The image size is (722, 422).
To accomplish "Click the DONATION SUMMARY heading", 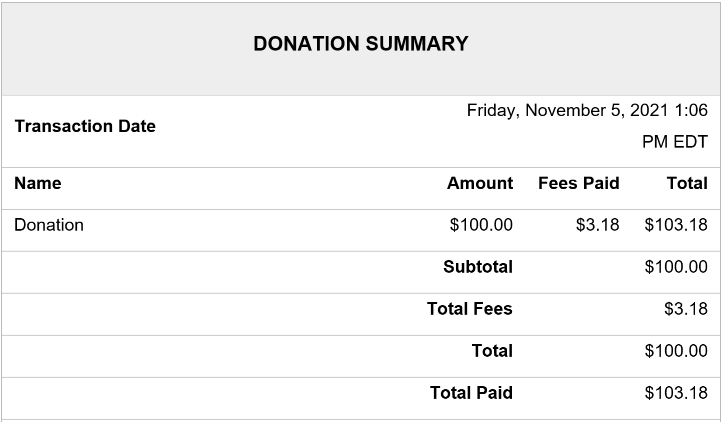I will point(360,44).
